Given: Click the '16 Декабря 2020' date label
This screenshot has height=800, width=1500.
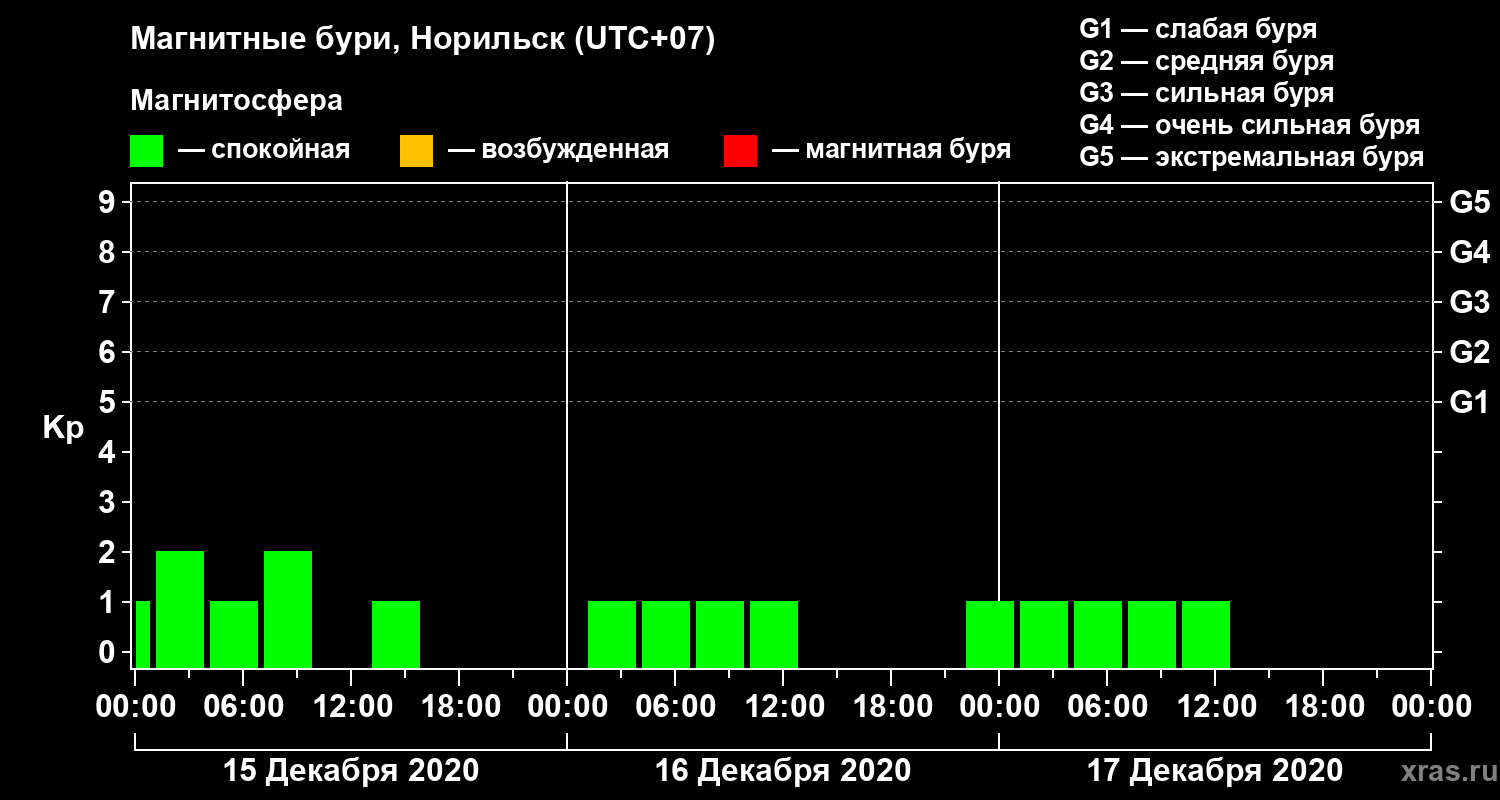Looking at the screenshot, I should 783,771.
